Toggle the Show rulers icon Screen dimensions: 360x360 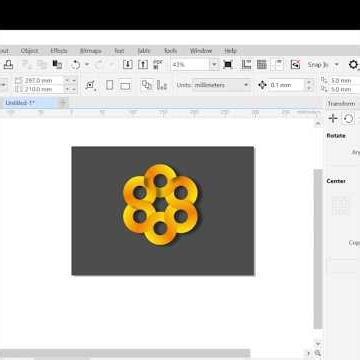click(246, 65)
